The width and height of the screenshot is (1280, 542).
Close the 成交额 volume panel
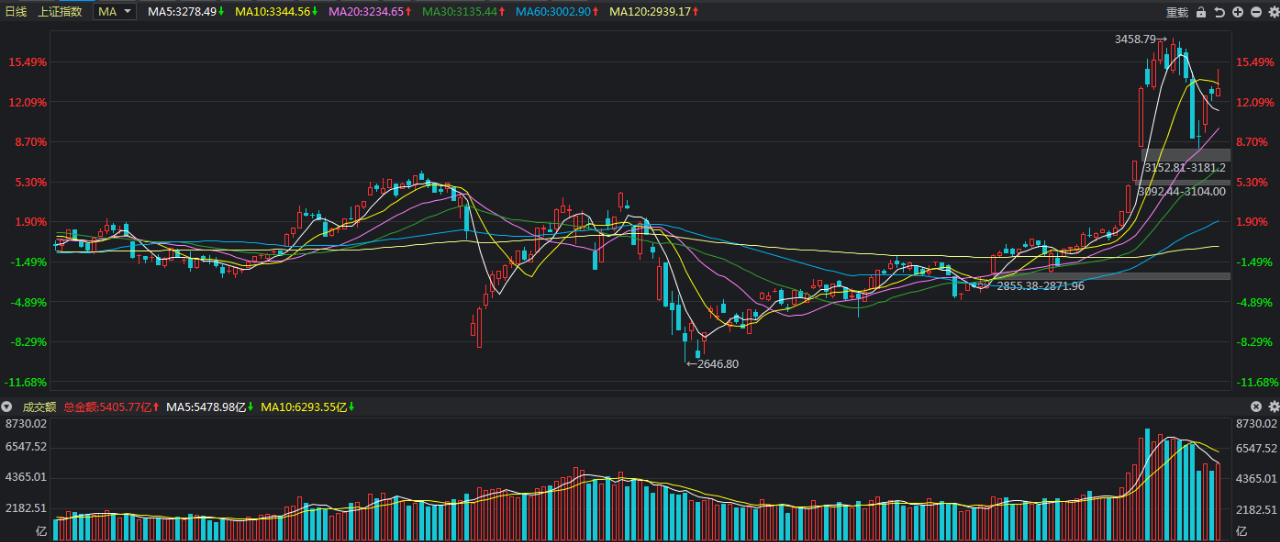pyautogui.click(x=1257, y=407)
